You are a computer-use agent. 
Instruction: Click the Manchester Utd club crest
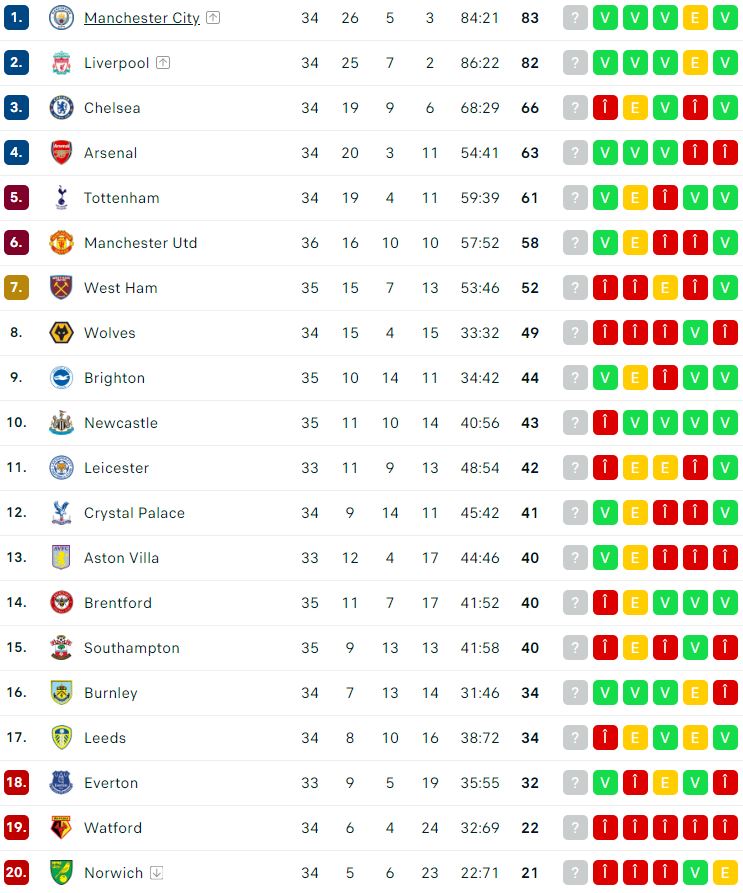click(x=60, y=242)
